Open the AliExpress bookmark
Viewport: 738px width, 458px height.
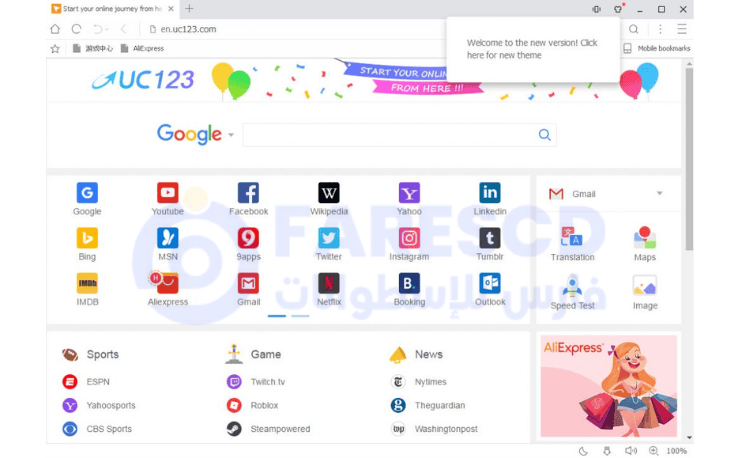(143, 48)
